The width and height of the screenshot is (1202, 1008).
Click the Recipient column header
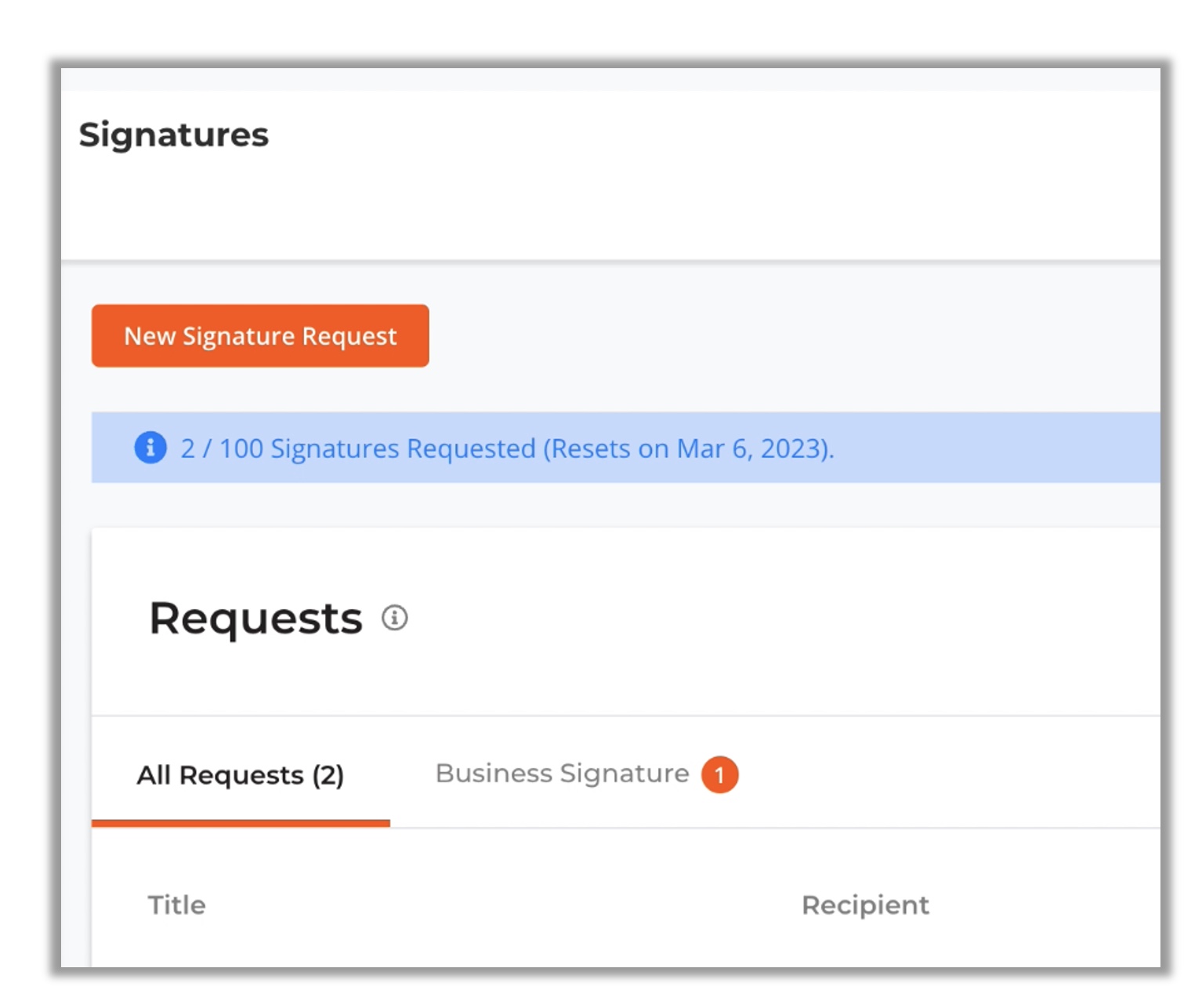coord(865,905)
